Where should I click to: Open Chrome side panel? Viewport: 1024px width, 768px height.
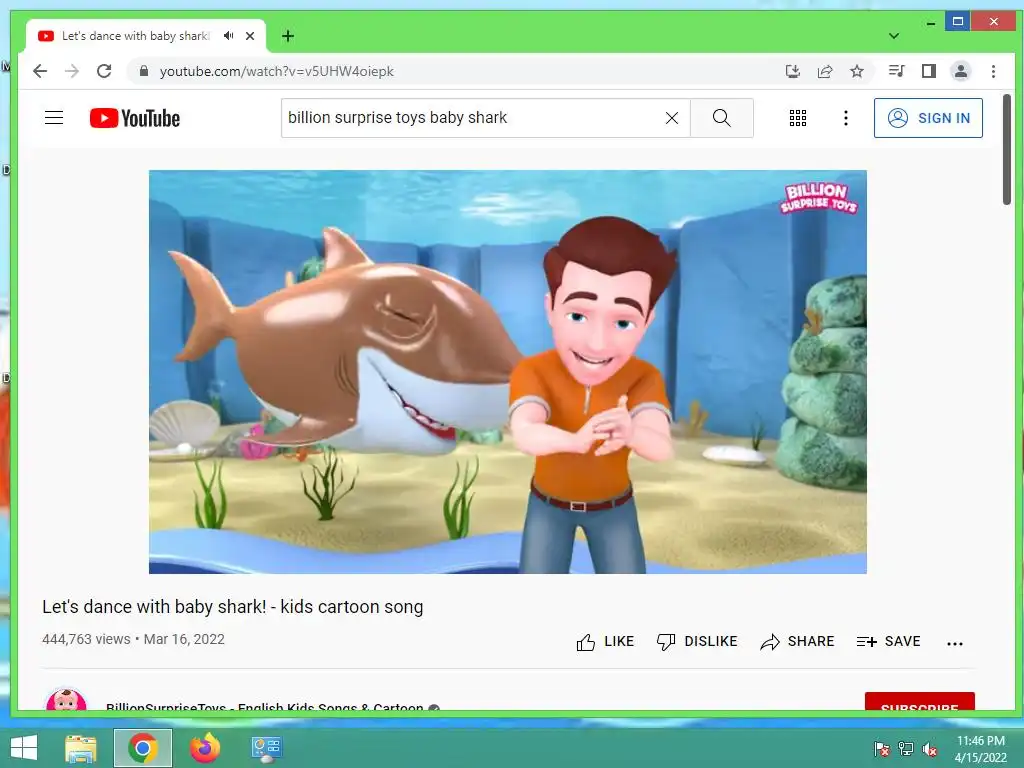pos(929,71)
